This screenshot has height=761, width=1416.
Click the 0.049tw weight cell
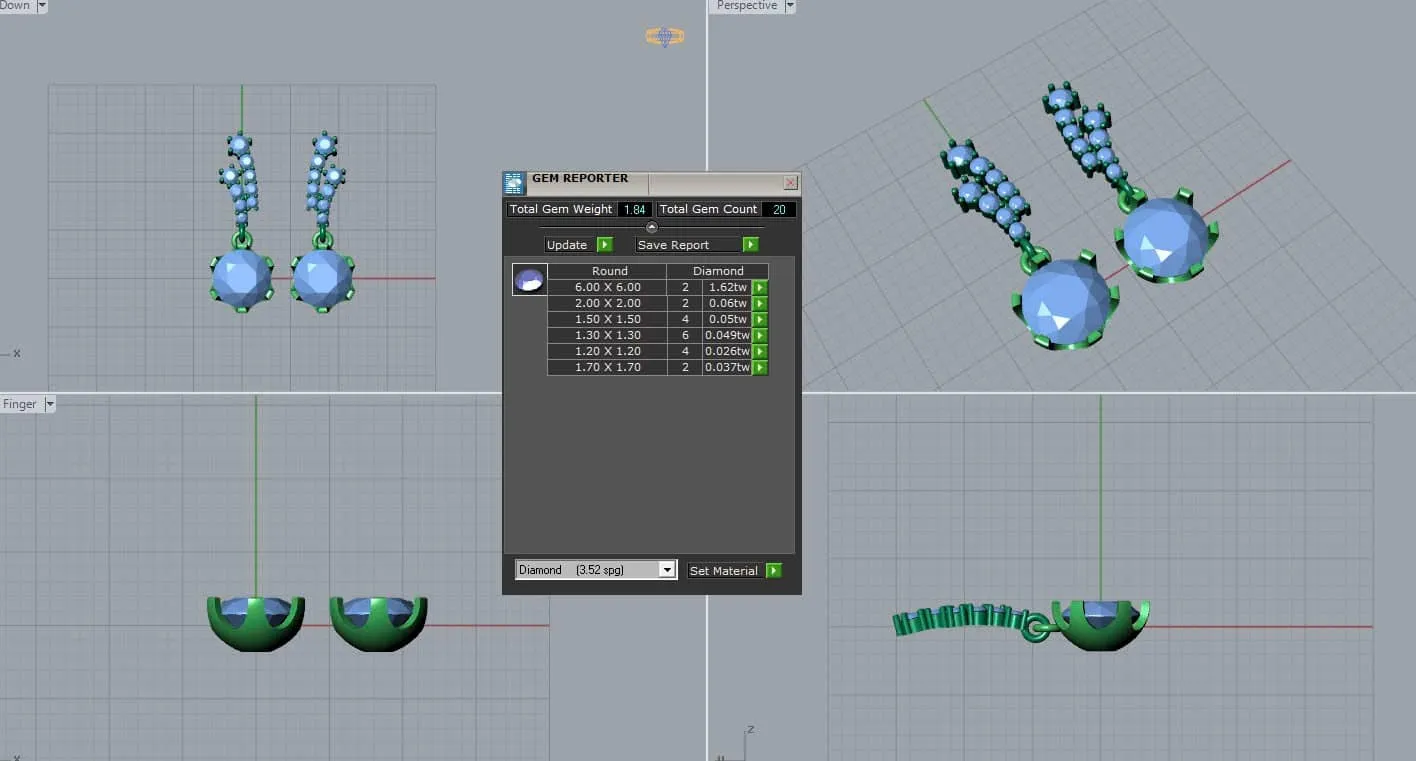click(x=727, y=335)
